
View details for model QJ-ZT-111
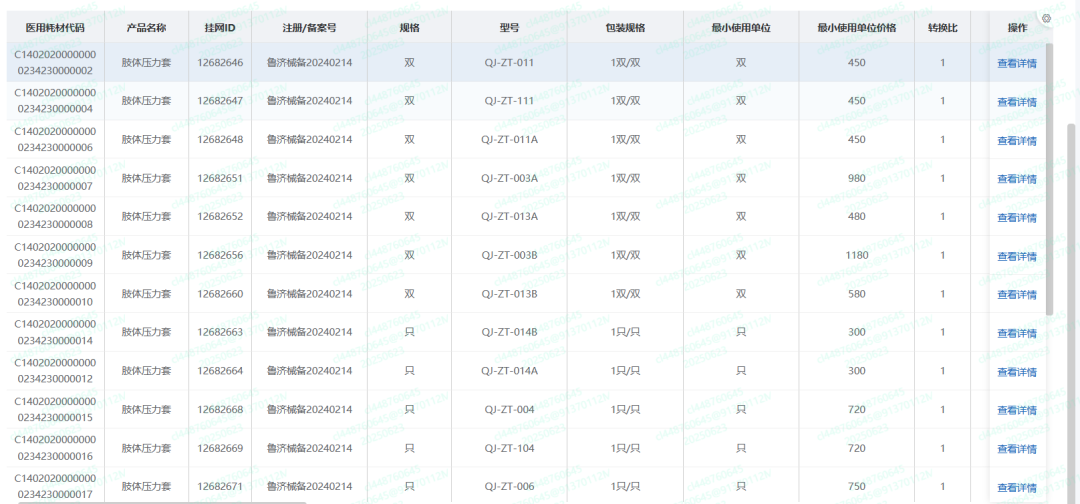point(1016,102)
